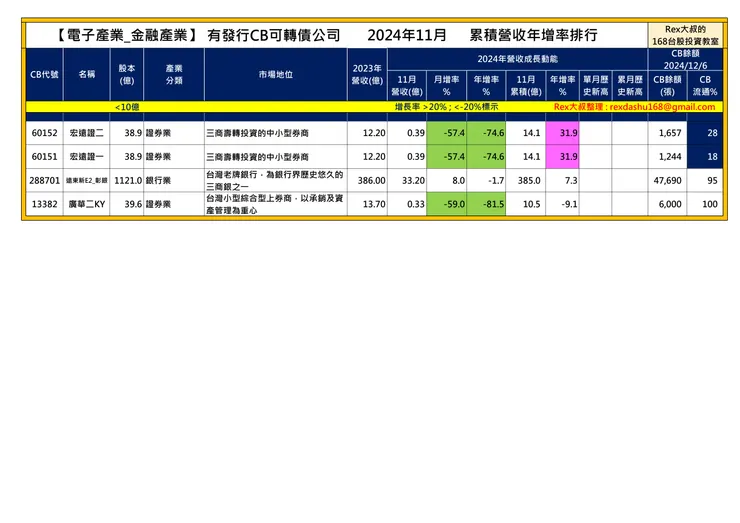740x523 pixels.
Task: Click the 產業分類 column header
Action: pos(174,75)
